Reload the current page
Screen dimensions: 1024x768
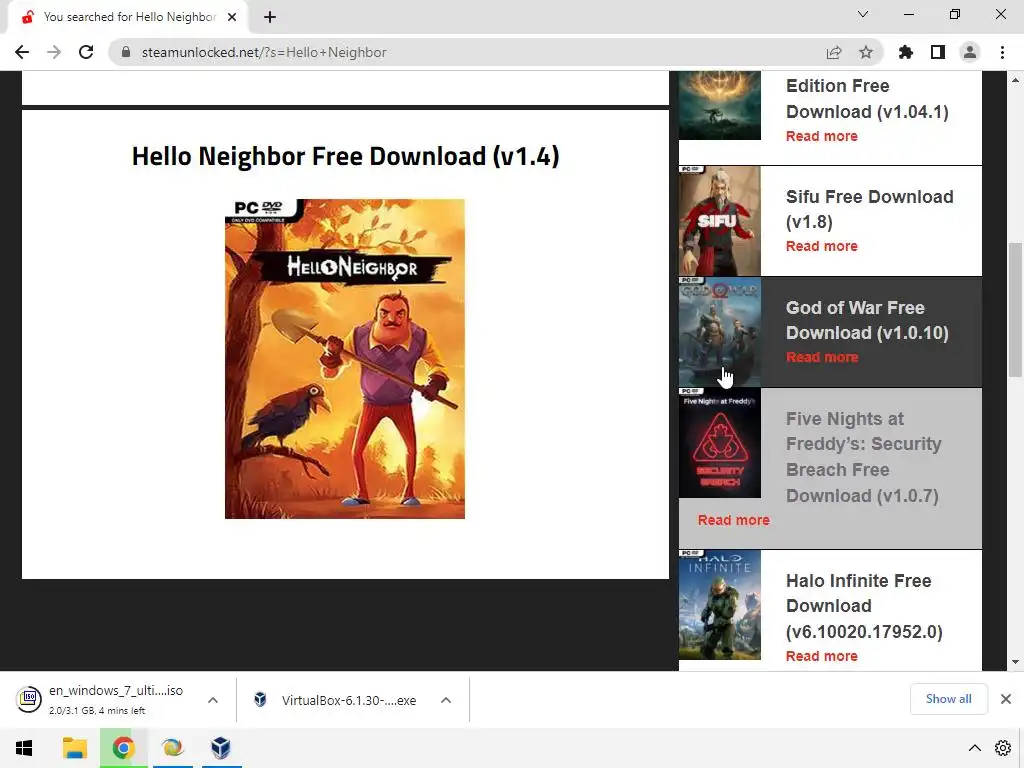86,52
